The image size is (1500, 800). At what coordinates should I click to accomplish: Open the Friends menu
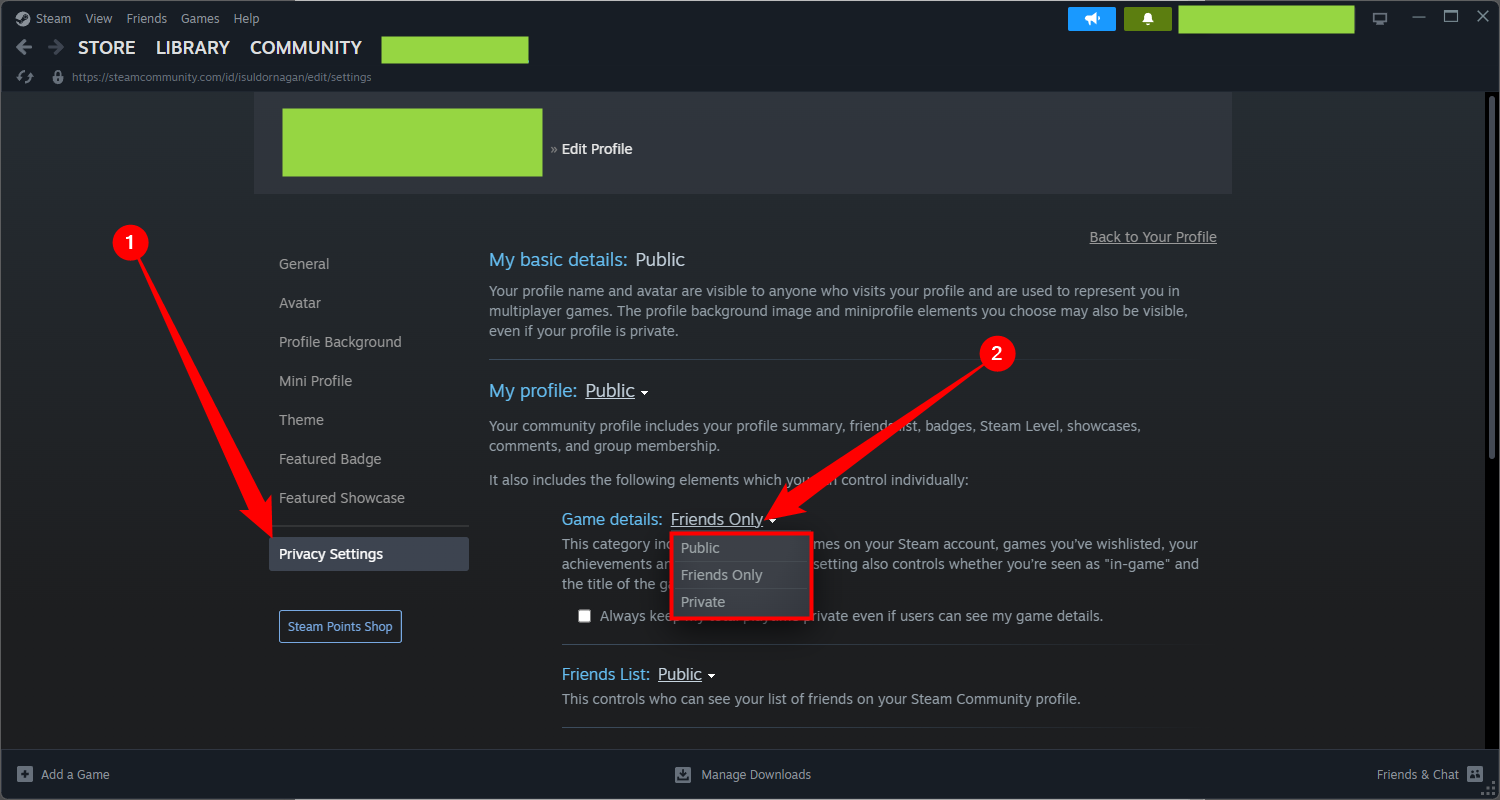click(147, 18)
